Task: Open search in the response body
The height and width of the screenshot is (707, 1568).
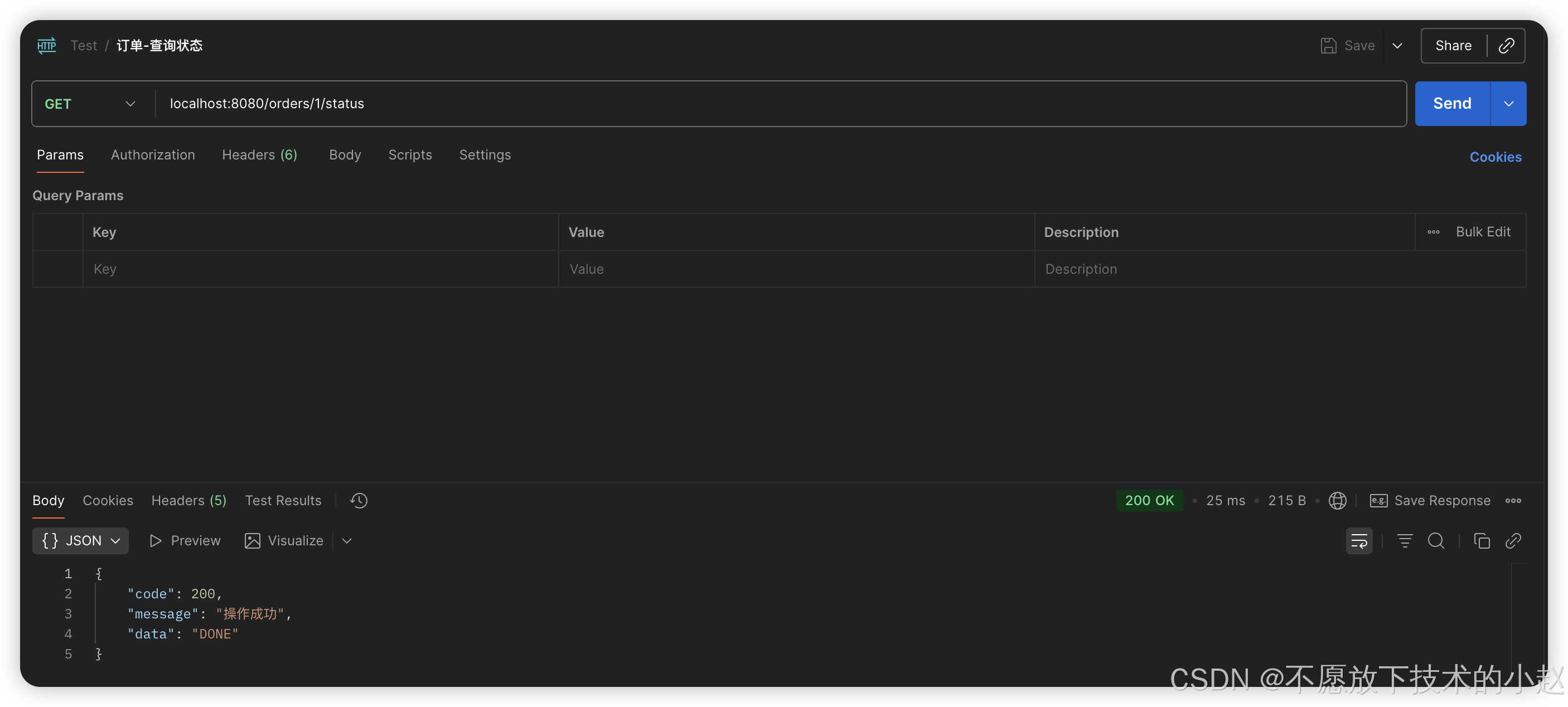Action: [x=1436, y=540]
